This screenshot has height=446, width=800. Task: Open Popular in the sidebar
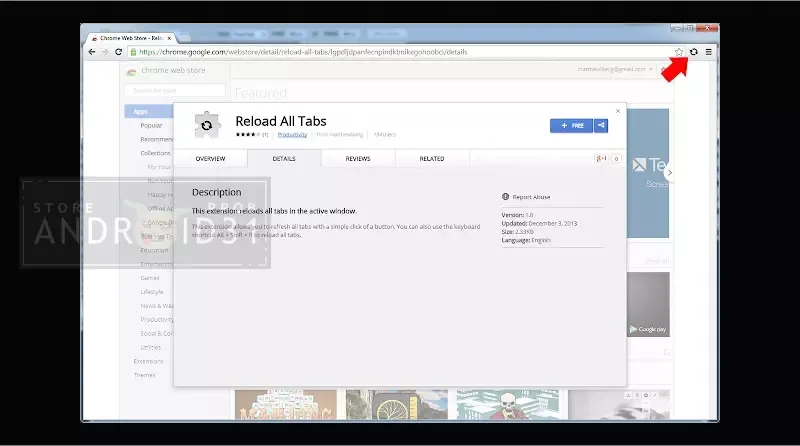[152, 126]
